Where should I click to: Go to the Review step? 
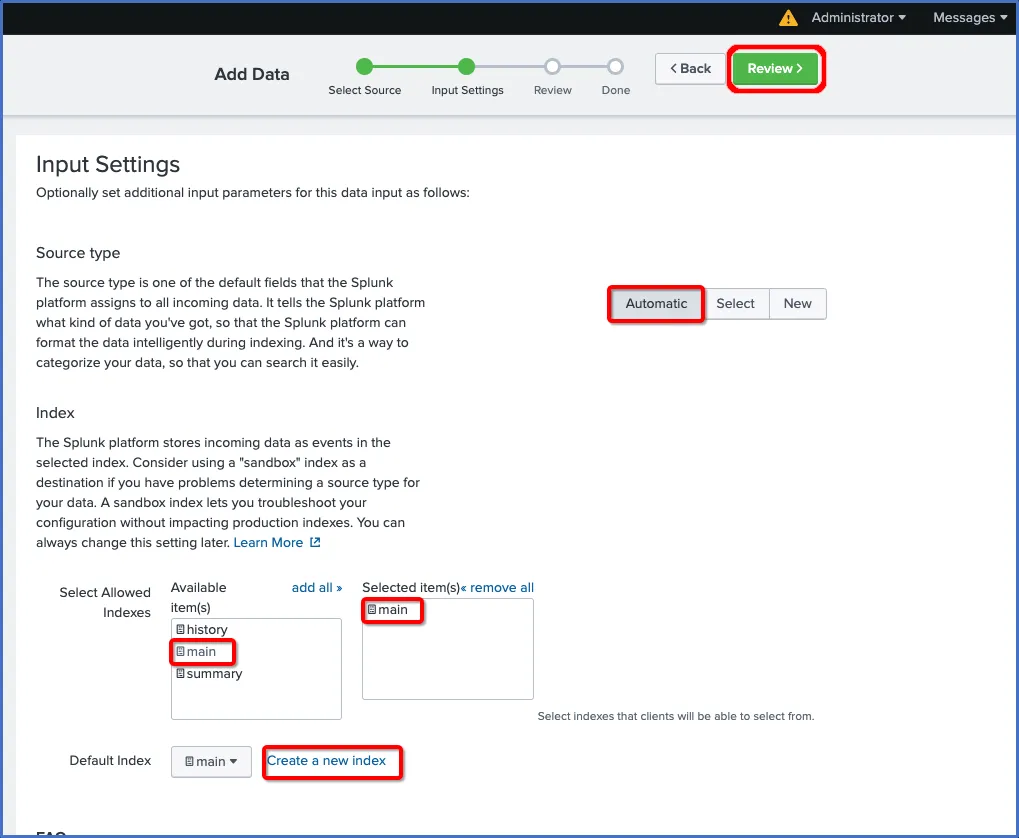pos(775,68)
